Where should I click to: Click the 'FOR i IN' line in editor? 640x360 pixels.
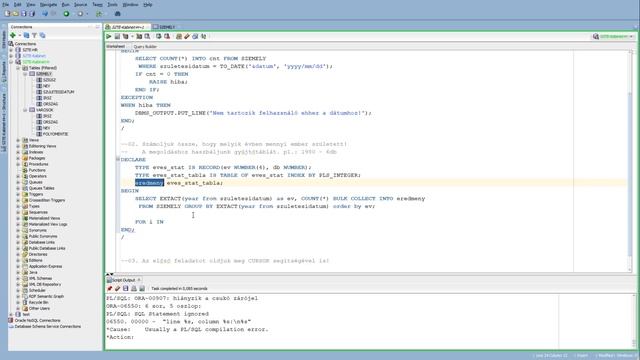click(x=149, y=222)
